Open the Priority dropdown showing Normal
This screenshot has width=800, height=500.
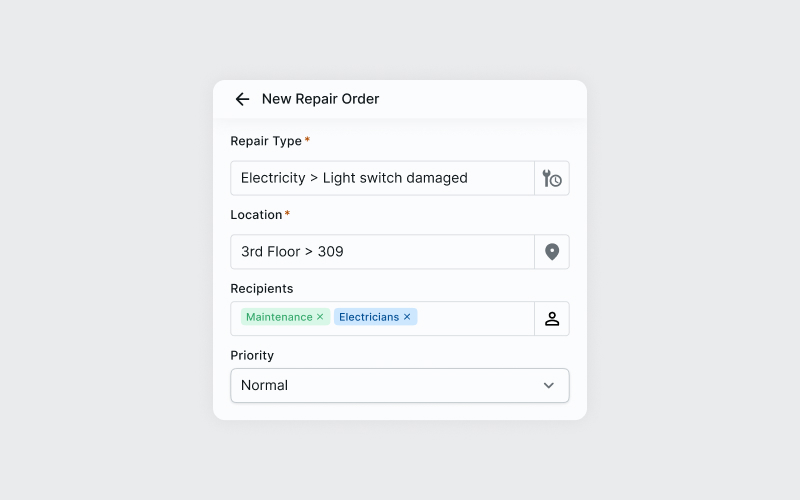tap(390, 385)
